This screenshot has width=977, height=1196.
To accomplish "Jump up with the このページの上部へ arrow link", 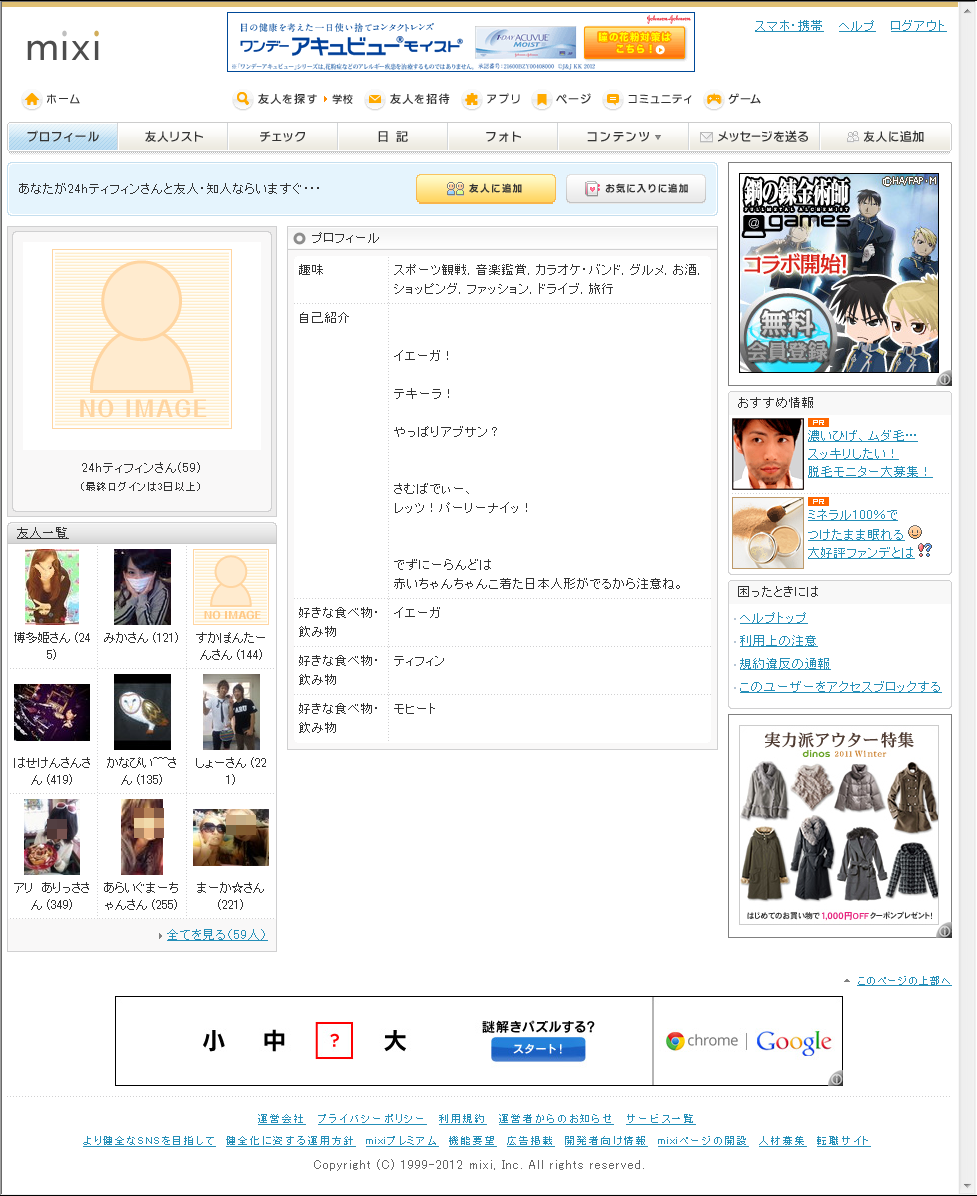I will [x=903, y=980].
